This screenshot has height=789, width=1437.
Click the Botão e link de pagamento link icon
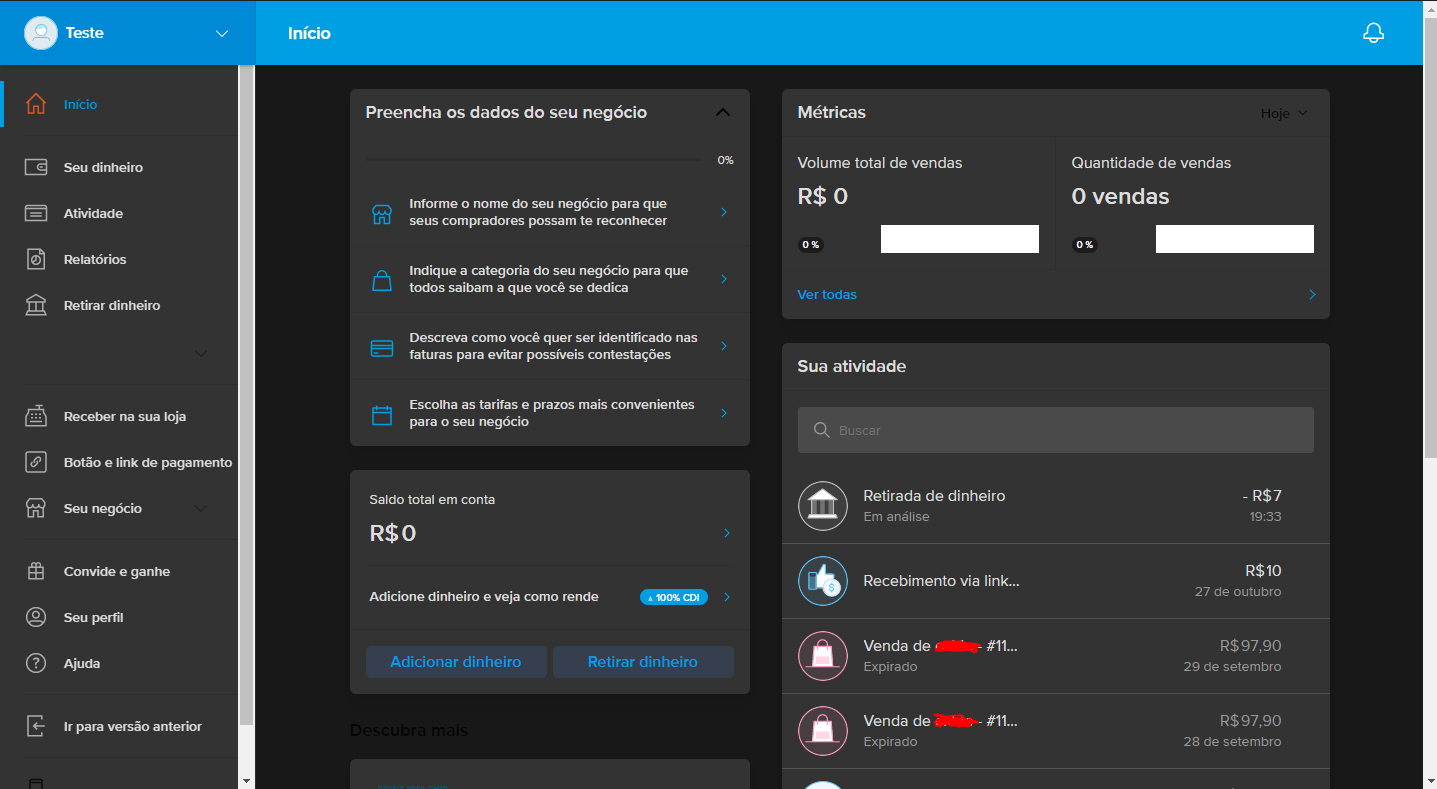point(36,462)
